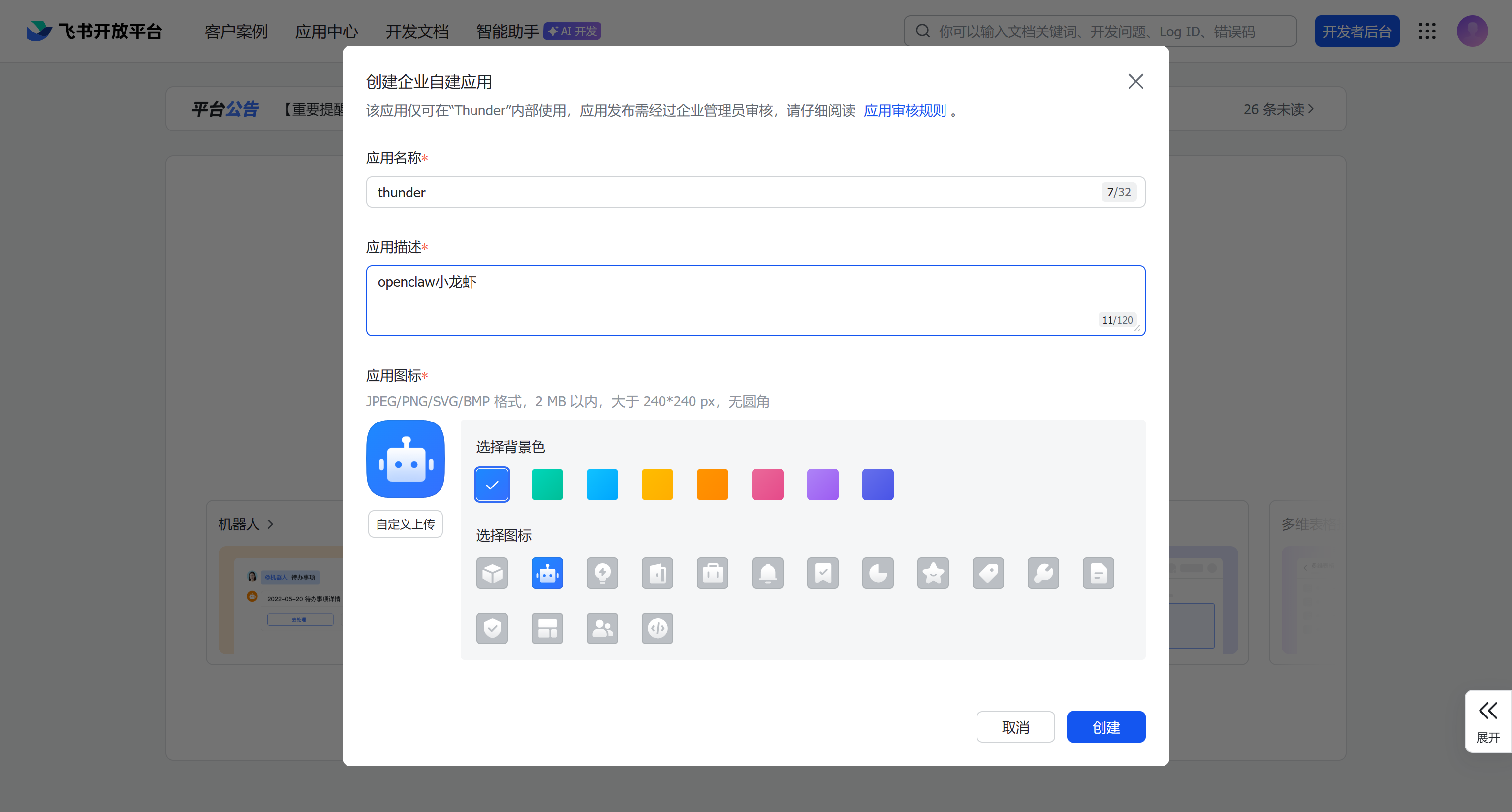The image size is (1512, 812).
Task: Choose the green background color
Action: point(547,485)
